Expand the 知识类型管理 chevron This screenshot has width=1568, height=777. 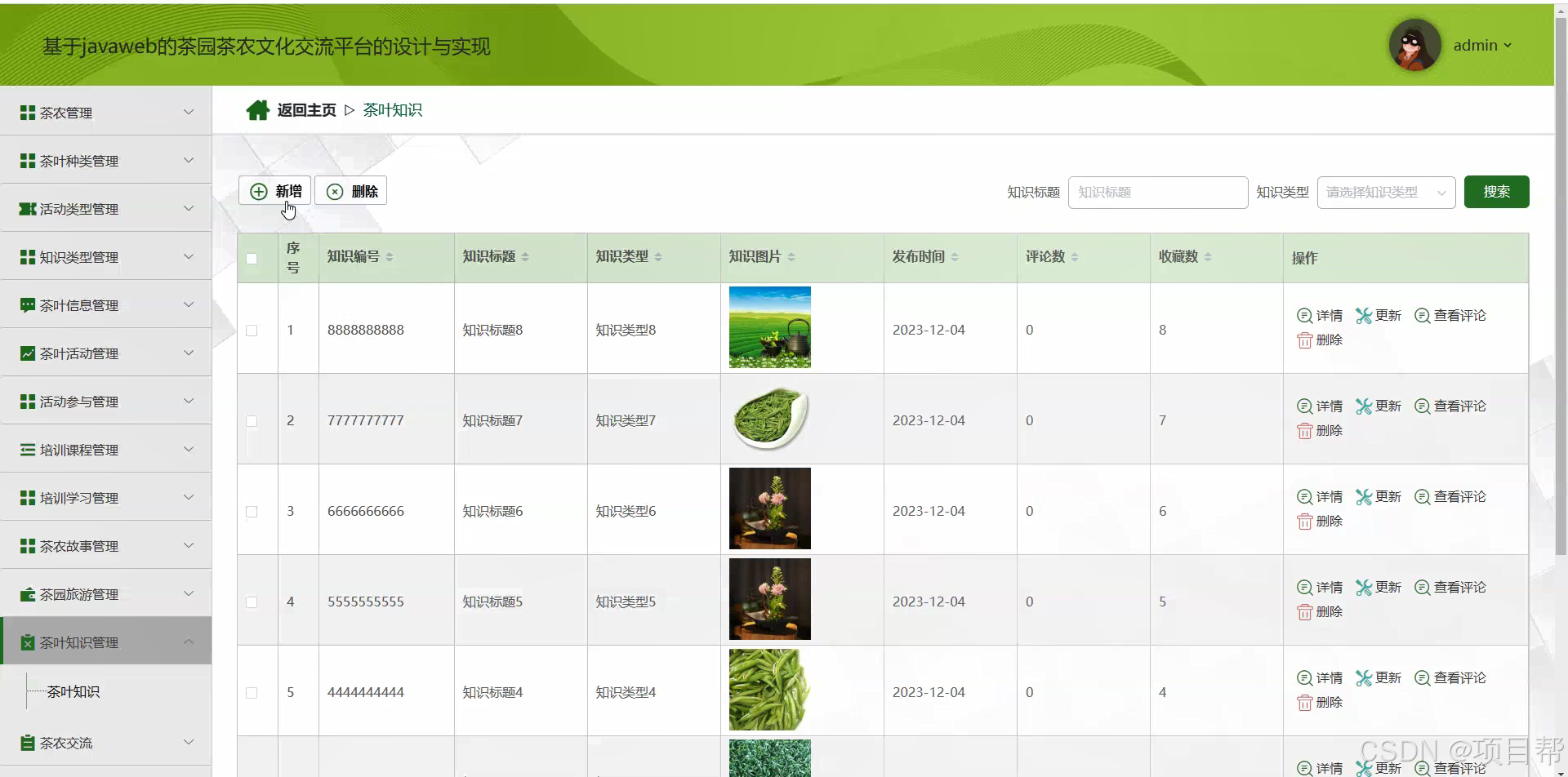(189, 256)
